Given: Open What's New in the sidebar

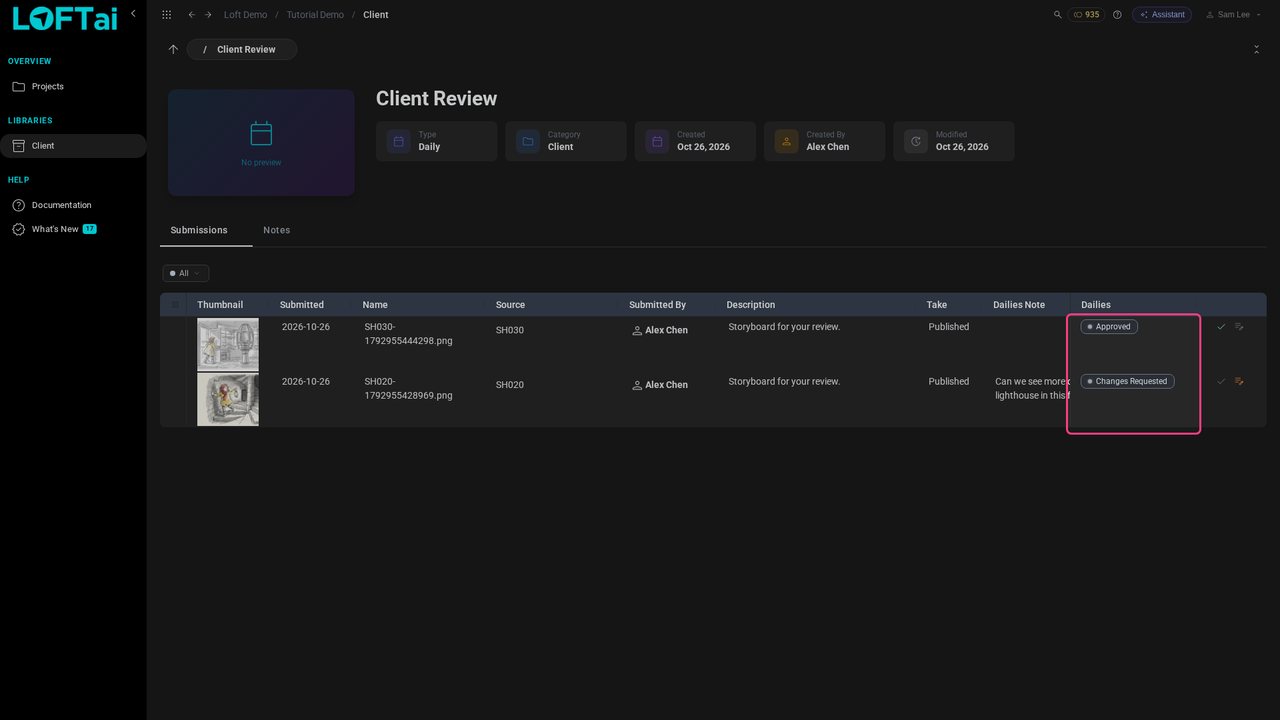Looking at the screenshot, I should click(x=73, y=229).
